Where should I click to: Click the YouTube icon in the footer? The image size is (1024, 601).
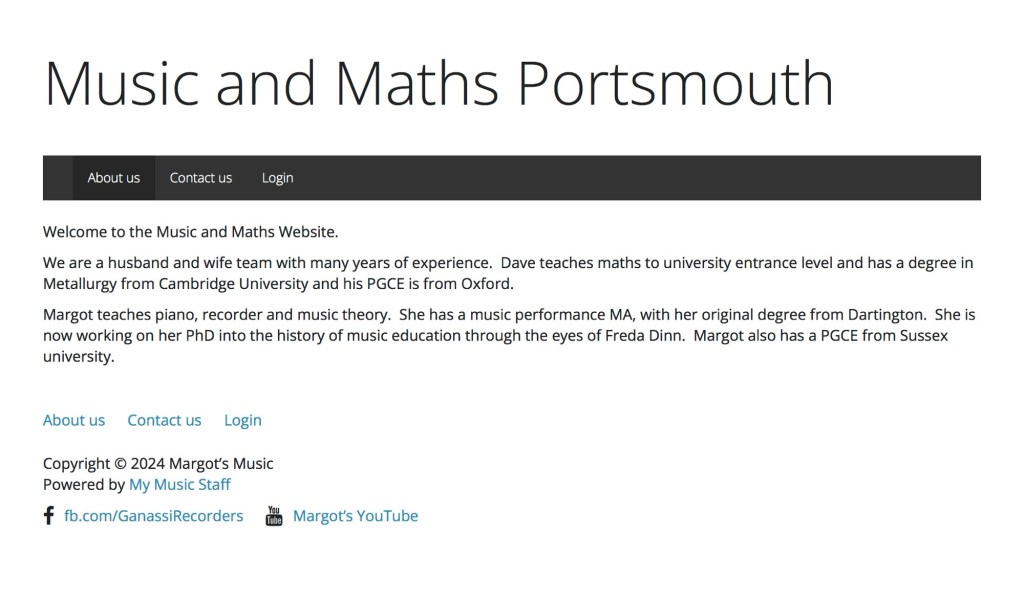pyautogui.click(x=274, y=516)
